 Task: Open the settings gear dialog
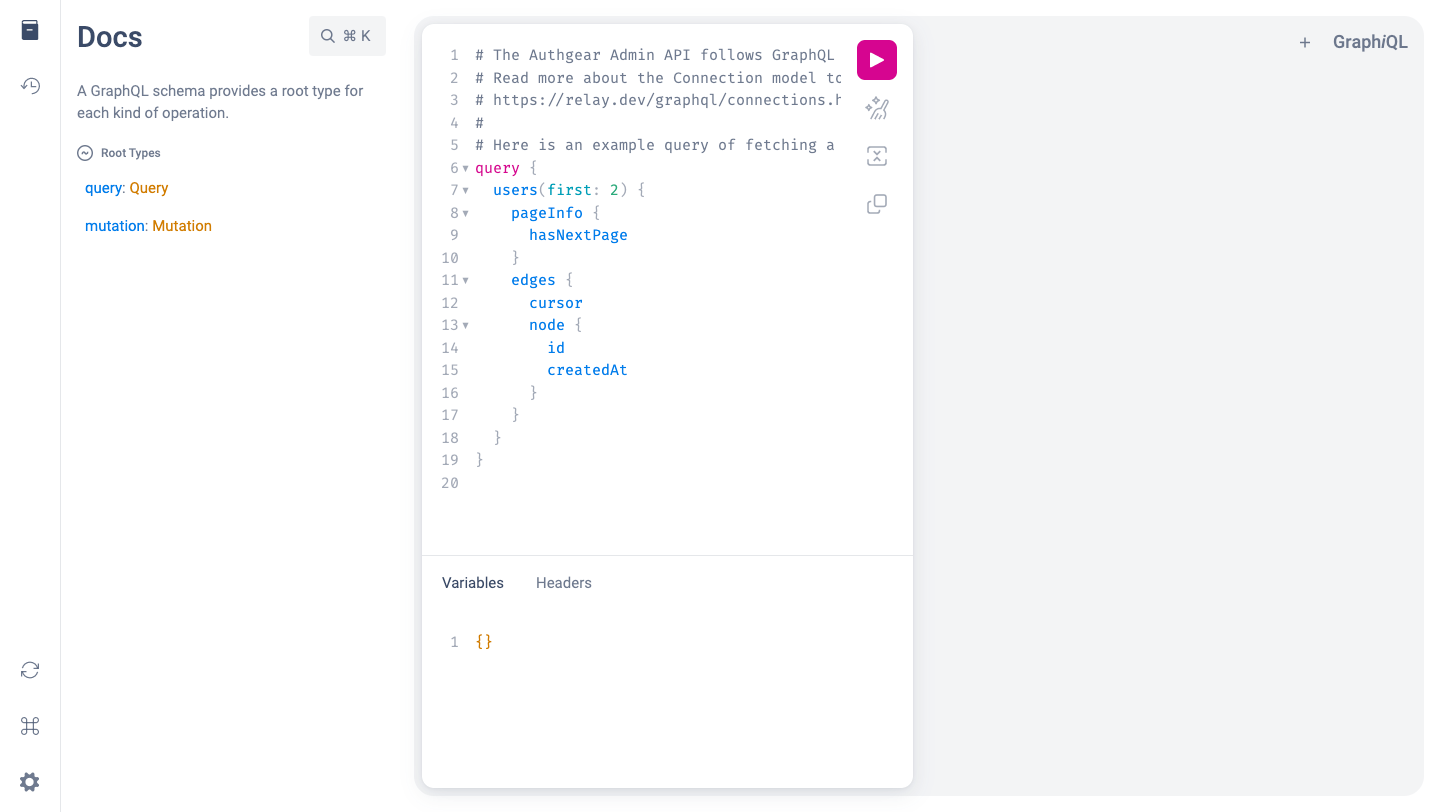point(30,782)
